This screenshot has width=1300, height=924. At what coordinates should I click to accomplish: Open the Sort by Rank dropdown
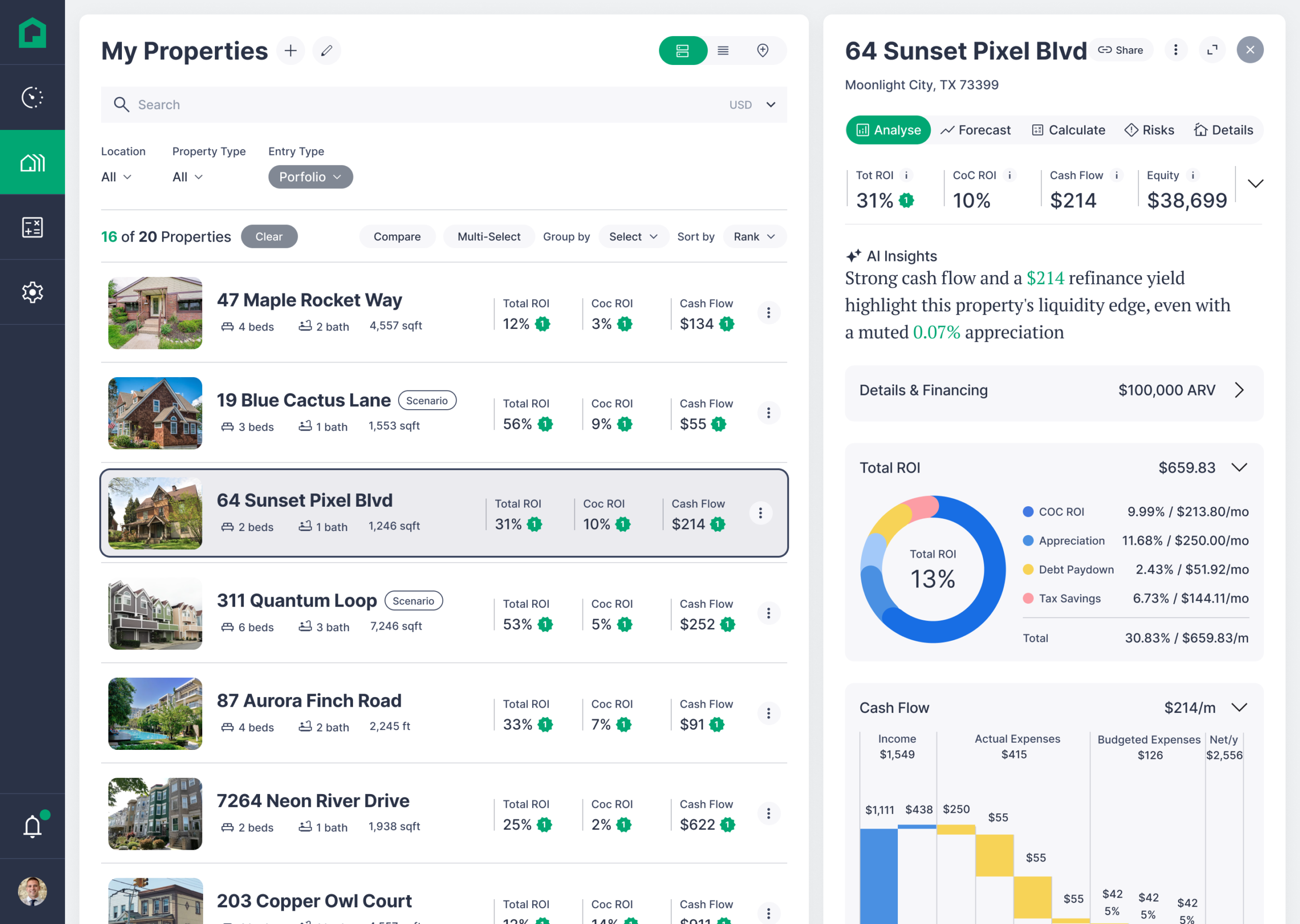[x=754, y=237]
